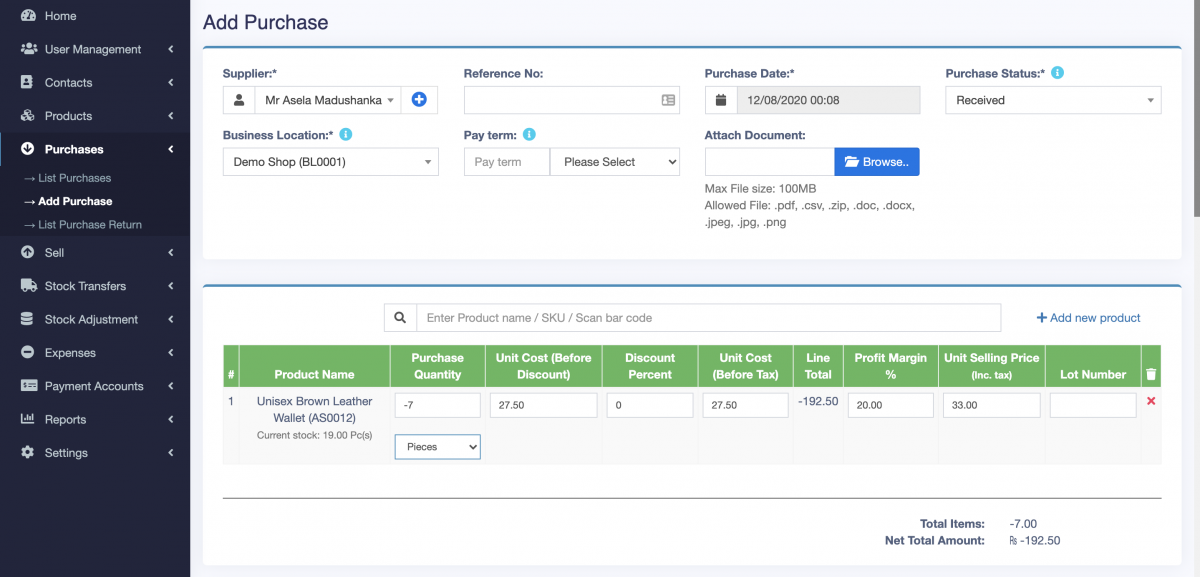This screenshot has width=1200, height=577.
Task: Show Pay term info tooltip icon
Action: coord(529,134)
